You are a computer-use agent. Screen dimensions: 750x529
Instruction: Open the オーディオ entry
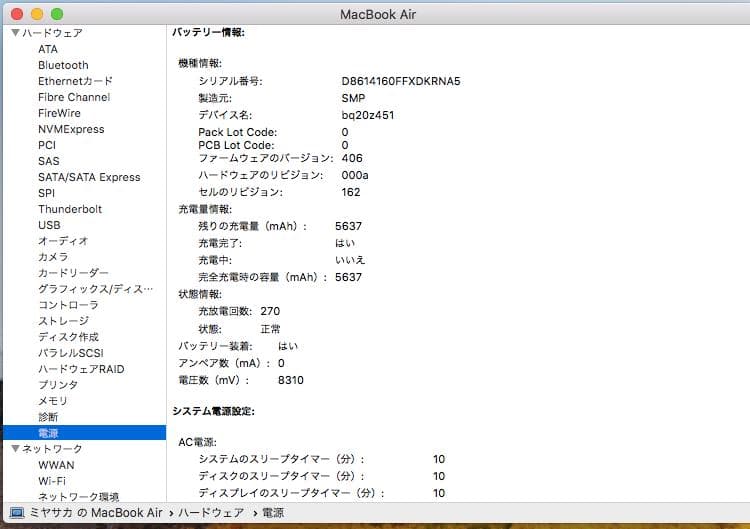pyautogui.click(x=63, y=241)
